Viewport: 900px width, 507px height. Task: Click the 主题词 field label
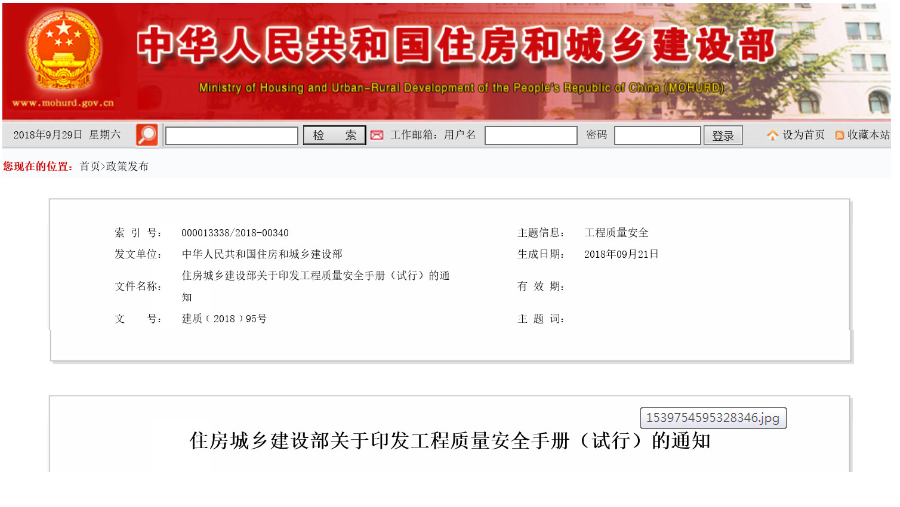click(x=541, y=319)
